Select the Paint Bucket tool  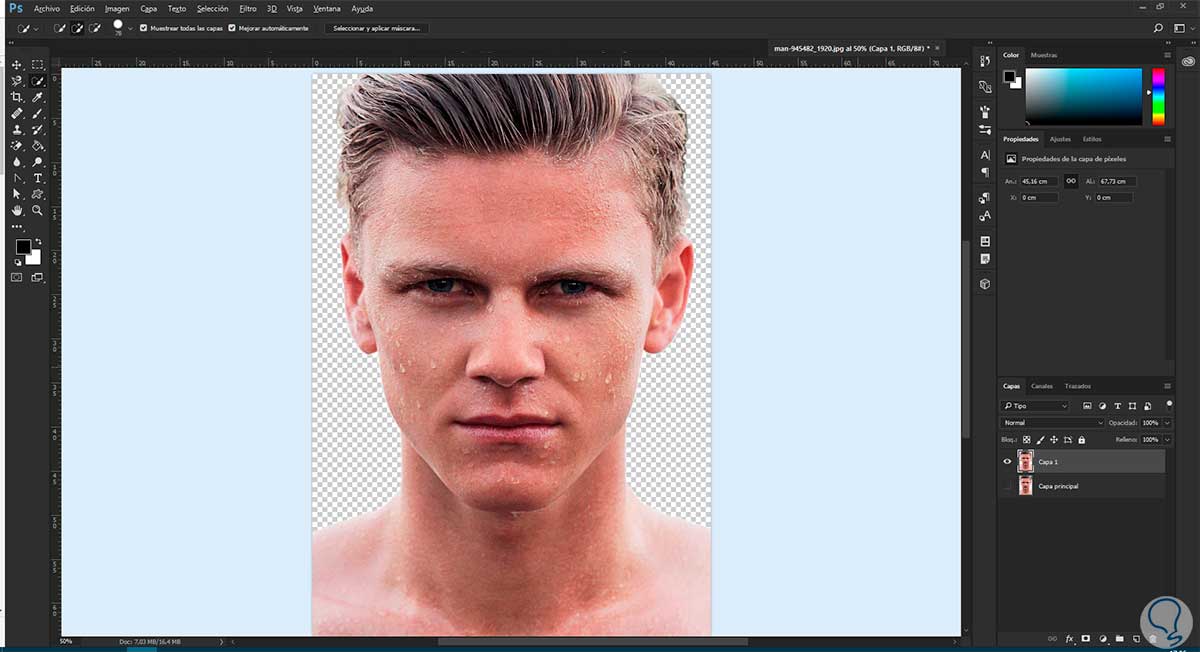37,145
